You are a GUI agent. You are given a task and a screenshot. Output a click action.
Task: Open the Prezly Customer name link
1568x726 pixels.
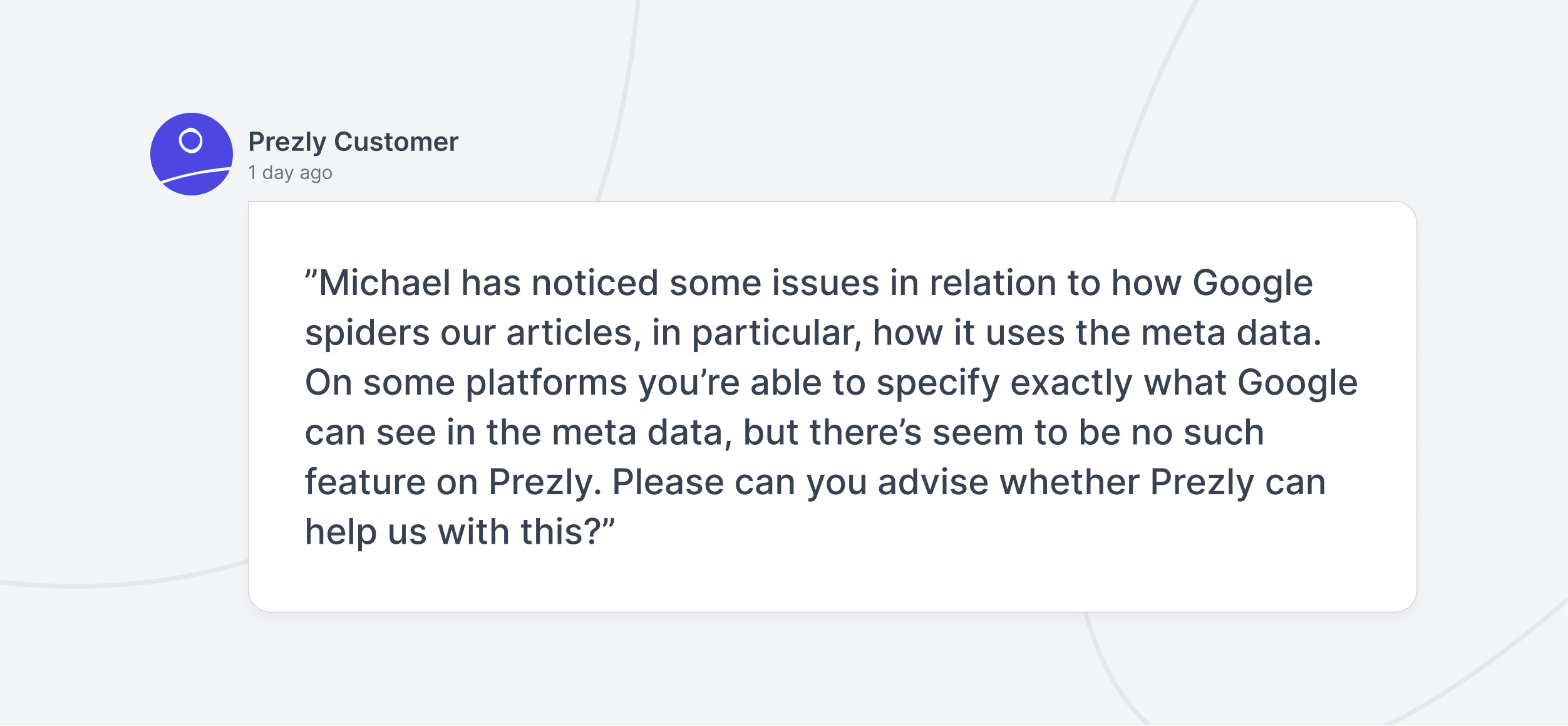click(353, 142)
